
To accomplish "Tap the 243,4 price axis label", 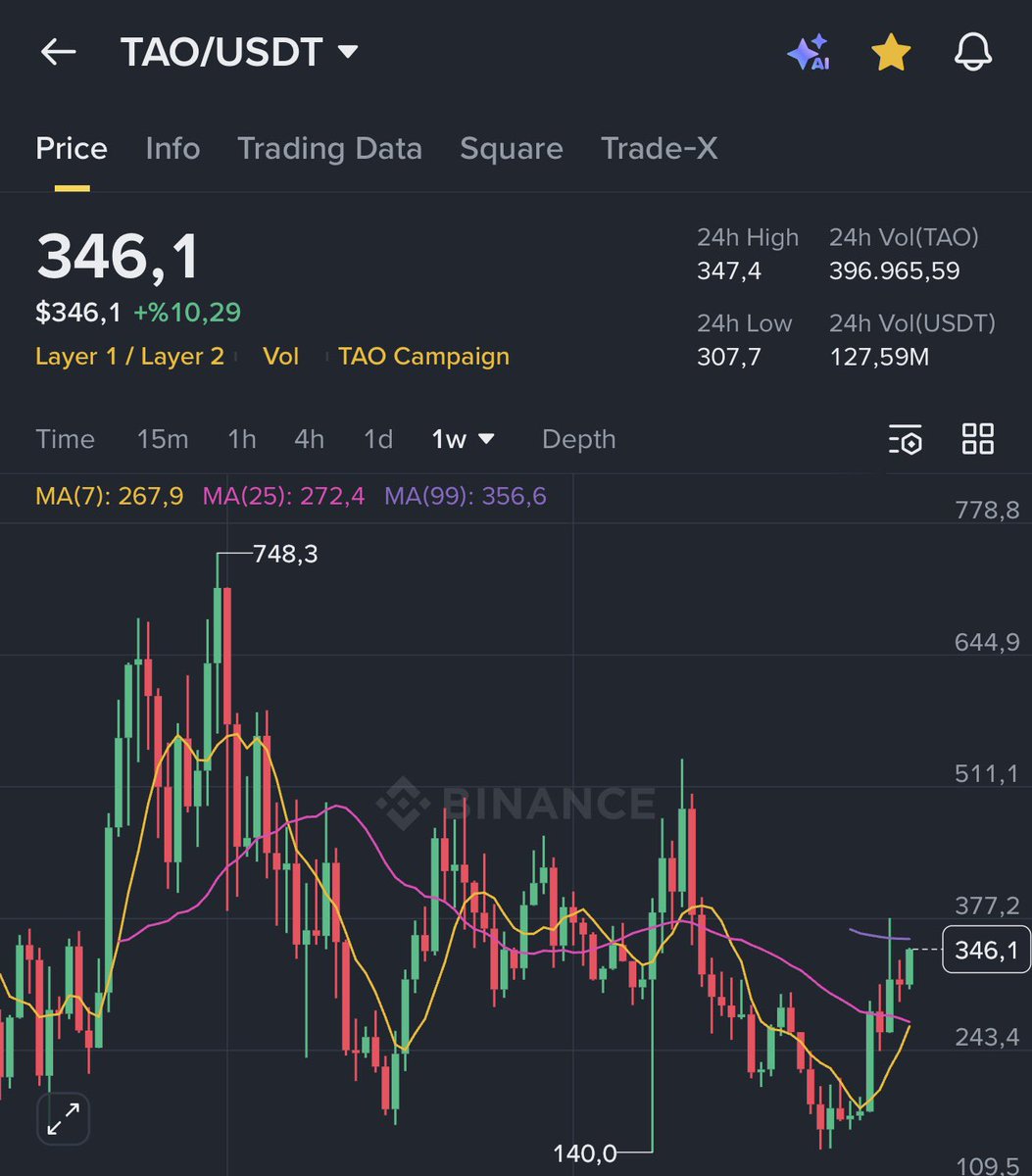I will 987,1037.
